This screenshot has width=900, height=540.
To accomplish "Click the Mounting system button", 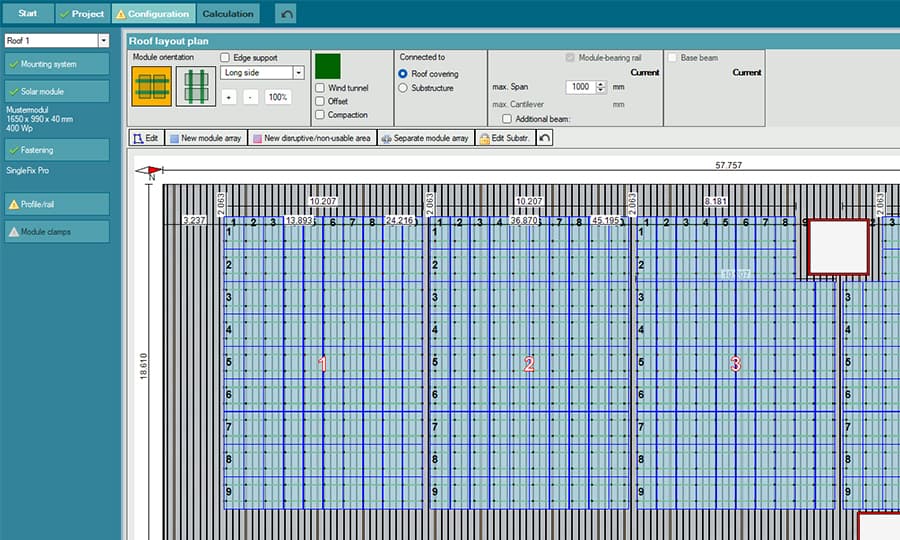I will click(57, 63).
